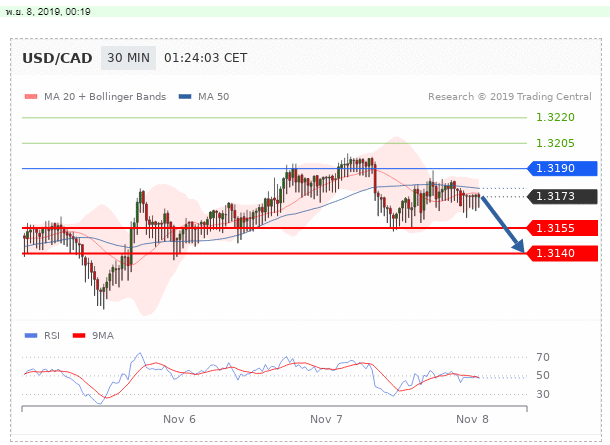
Task: Click the blue 1.3190 pivot price tag
Action: click(x=562, y=168)
